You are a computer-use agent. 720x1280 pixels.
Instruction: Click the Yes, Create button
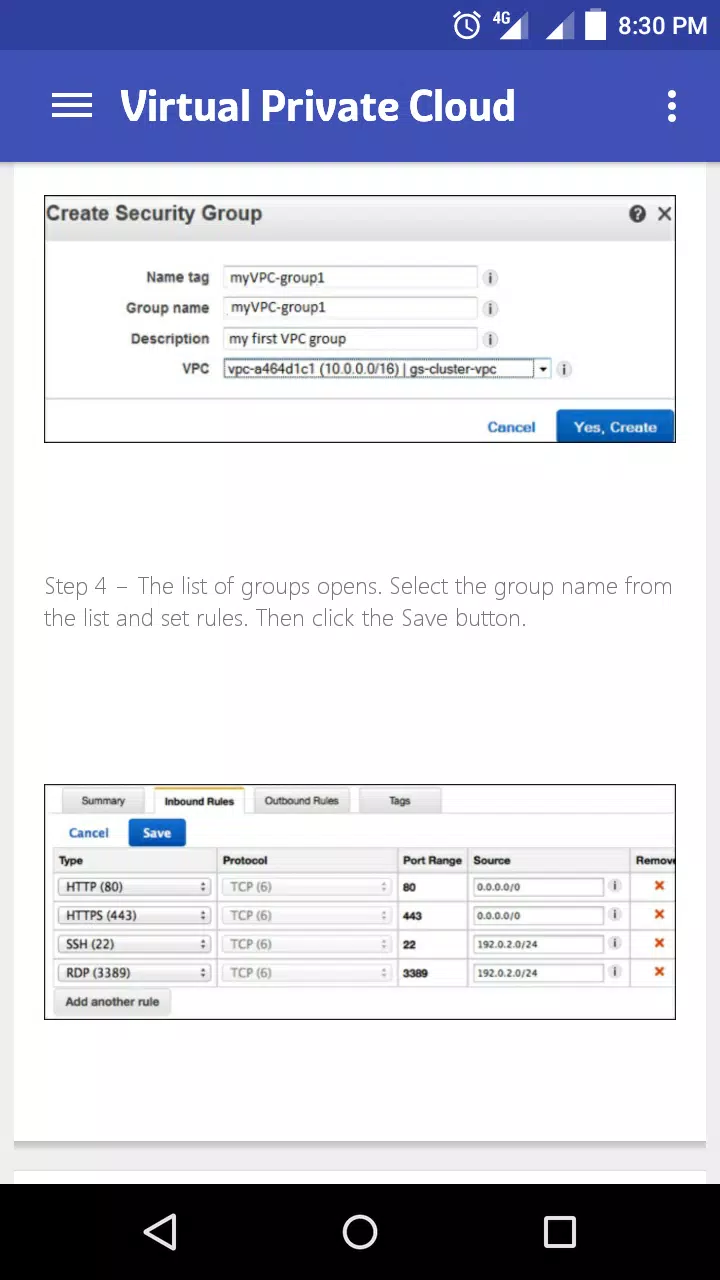click(x=615, y=427)
